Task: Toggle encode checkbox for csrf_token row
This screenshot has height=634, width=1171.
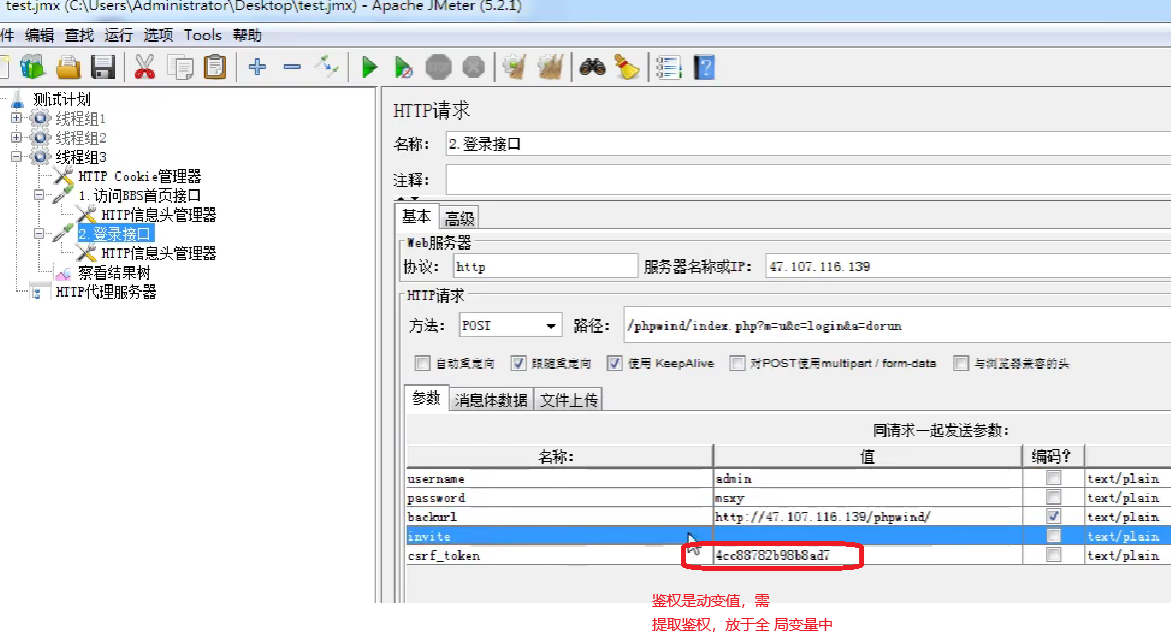Action: (x=1053, y=555)
